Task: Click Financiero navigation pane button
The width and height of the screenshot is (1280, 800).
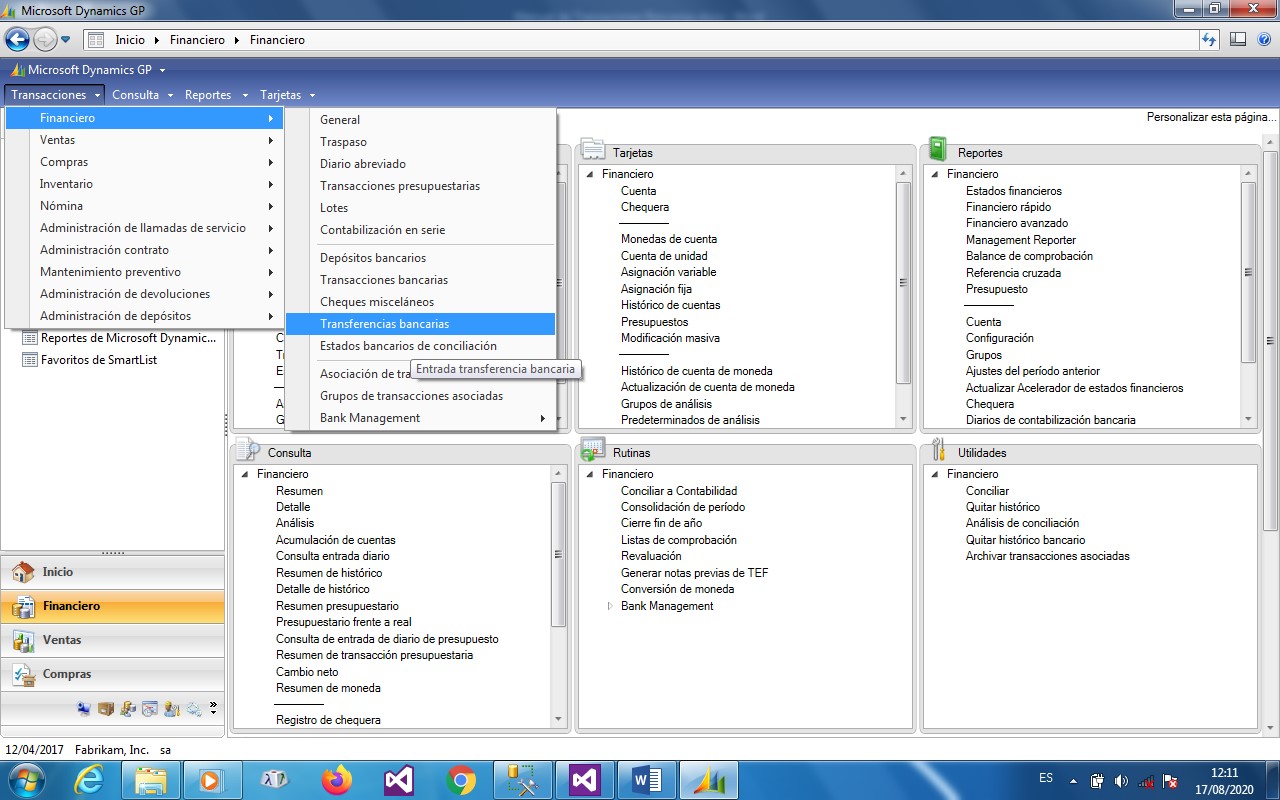Action: coord(112,606)
